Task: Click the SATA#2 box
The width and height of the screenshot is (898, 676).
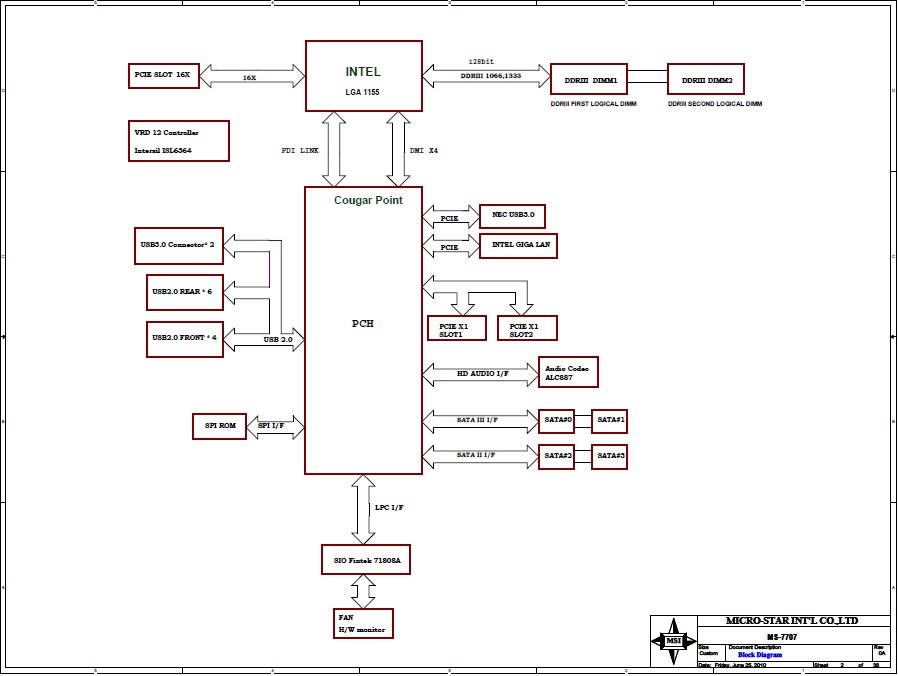Action: [556, 457]
